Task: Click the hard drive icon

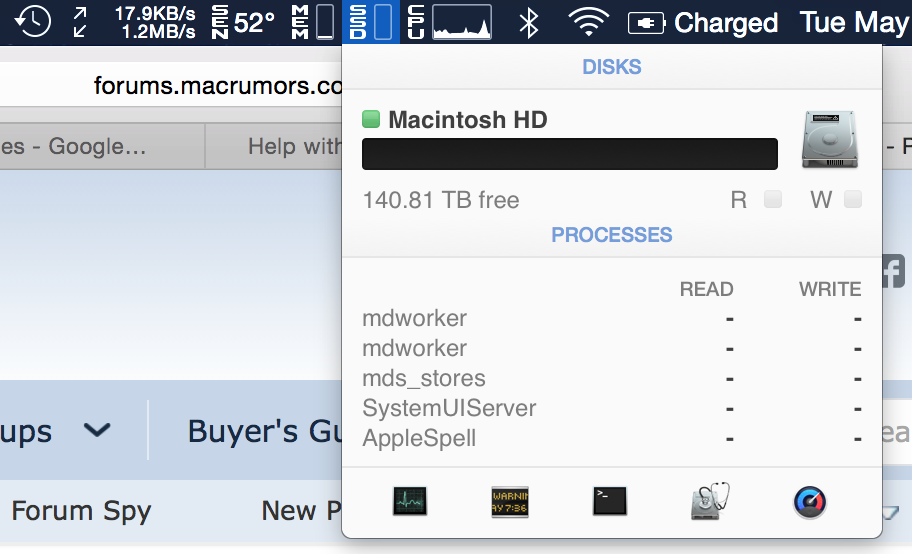Action: (x=829, y=140)
